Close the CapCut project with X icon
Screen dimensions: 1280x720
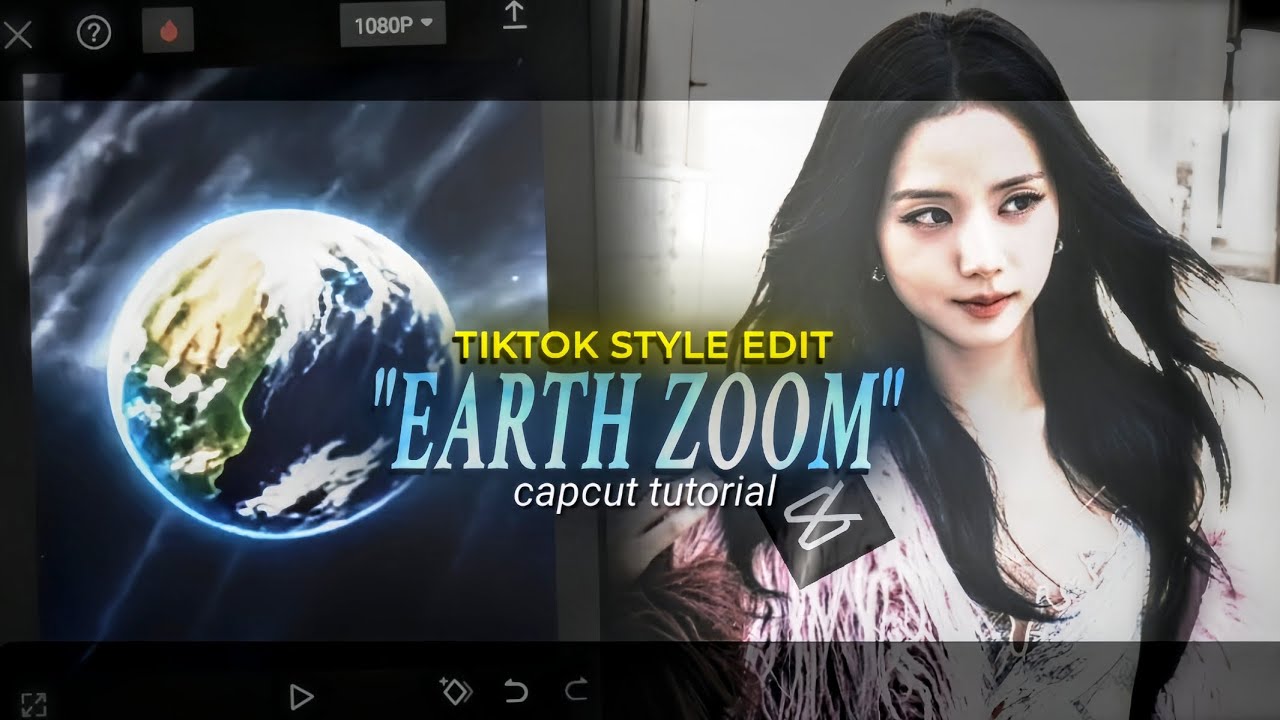[x=17, y=37]
